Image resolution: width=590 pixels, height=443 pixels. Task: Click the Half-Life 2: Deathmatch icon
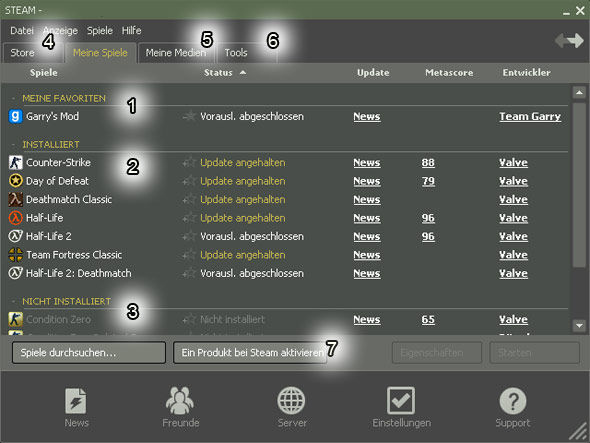(15, 273)
